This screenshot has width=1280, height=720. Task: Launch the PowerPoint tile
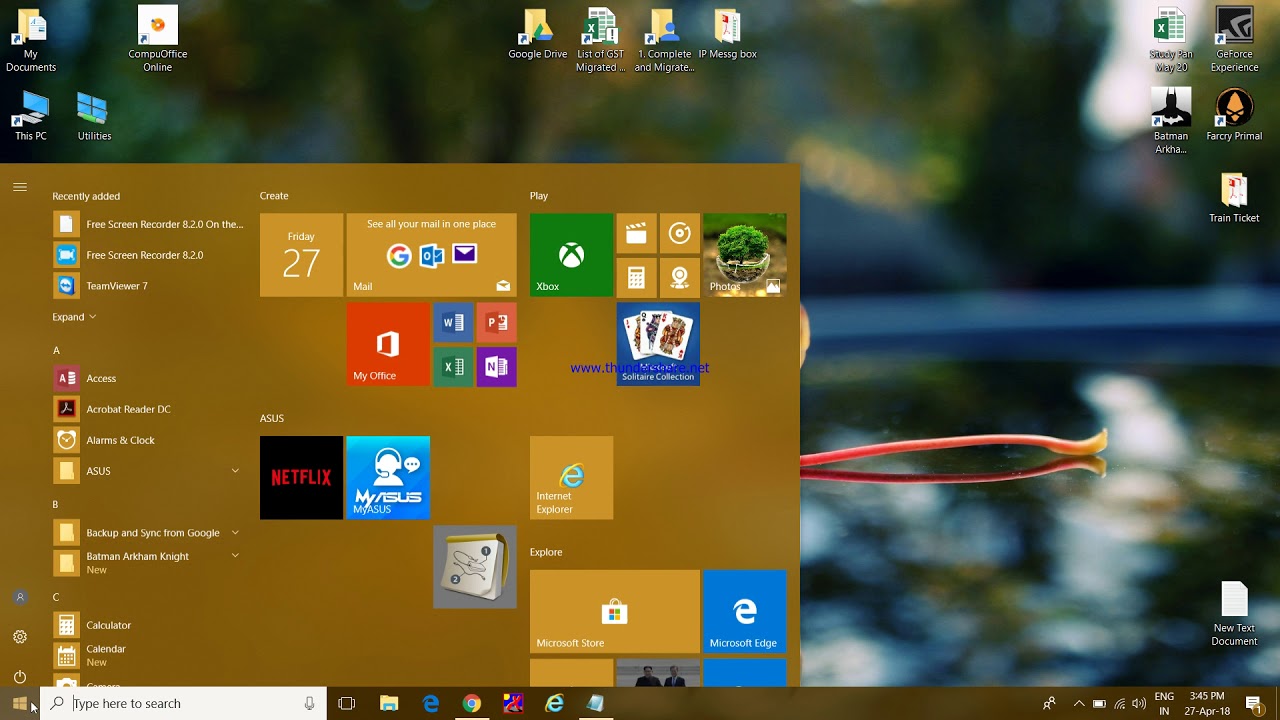click(497, 322)
